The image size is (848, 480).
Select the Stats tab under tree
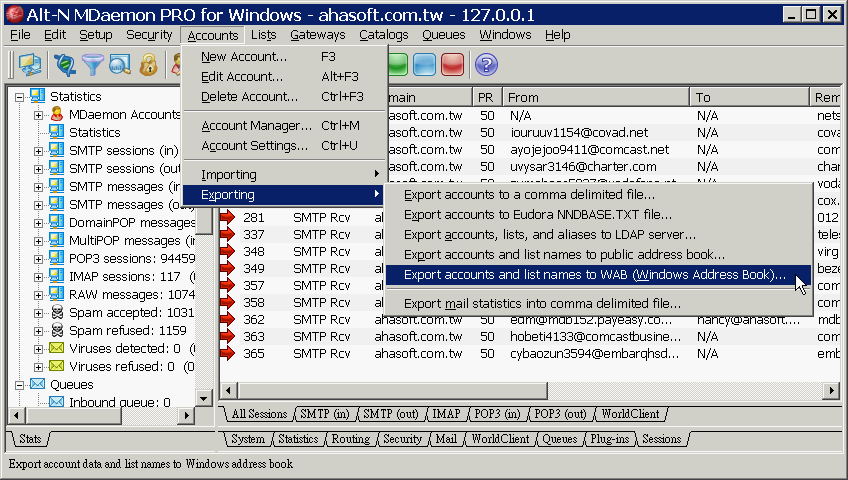click(x=30, y=439)
